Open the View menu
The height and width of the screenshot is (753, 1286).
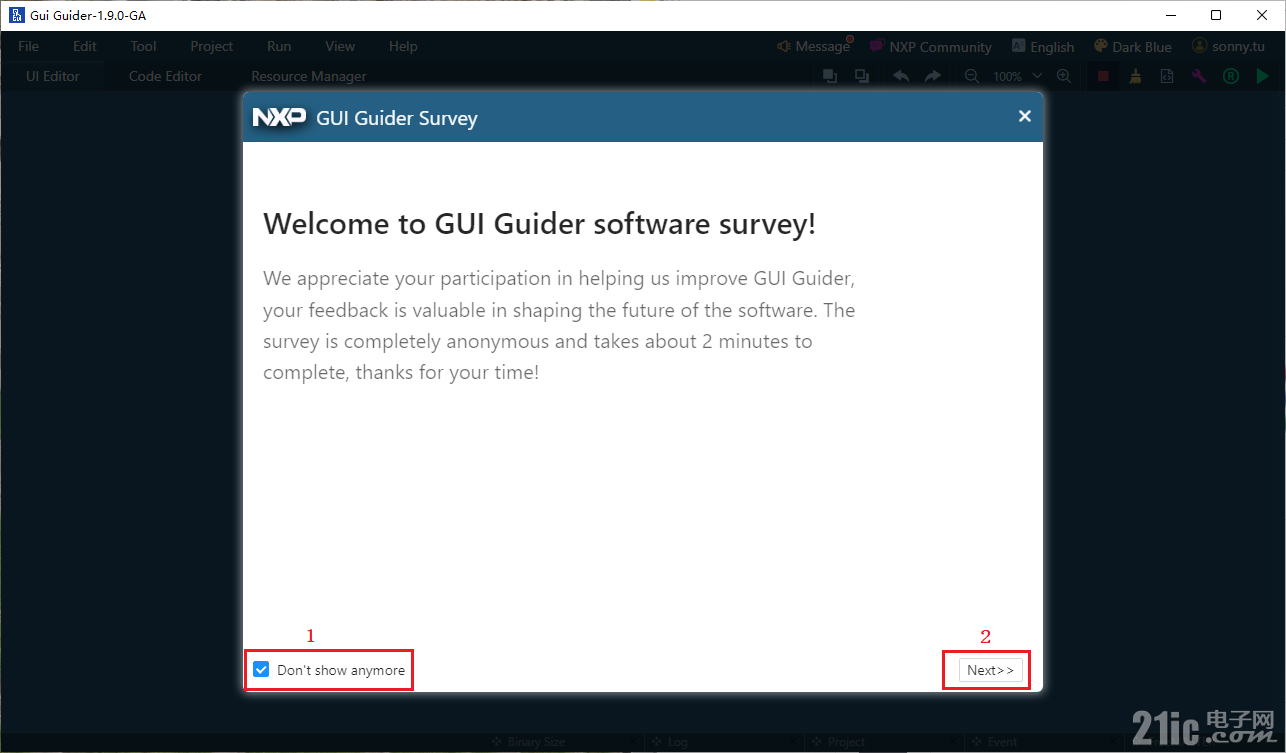[340, 46]
